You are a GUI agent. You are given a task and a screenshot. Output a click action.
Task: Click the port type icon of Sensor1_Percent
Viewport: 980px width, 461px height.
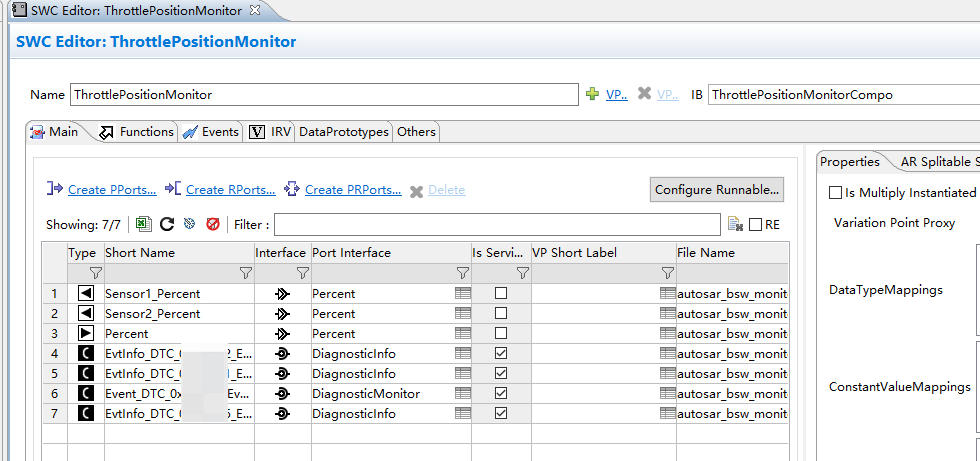pyautogui.click(x=86, y=293)
